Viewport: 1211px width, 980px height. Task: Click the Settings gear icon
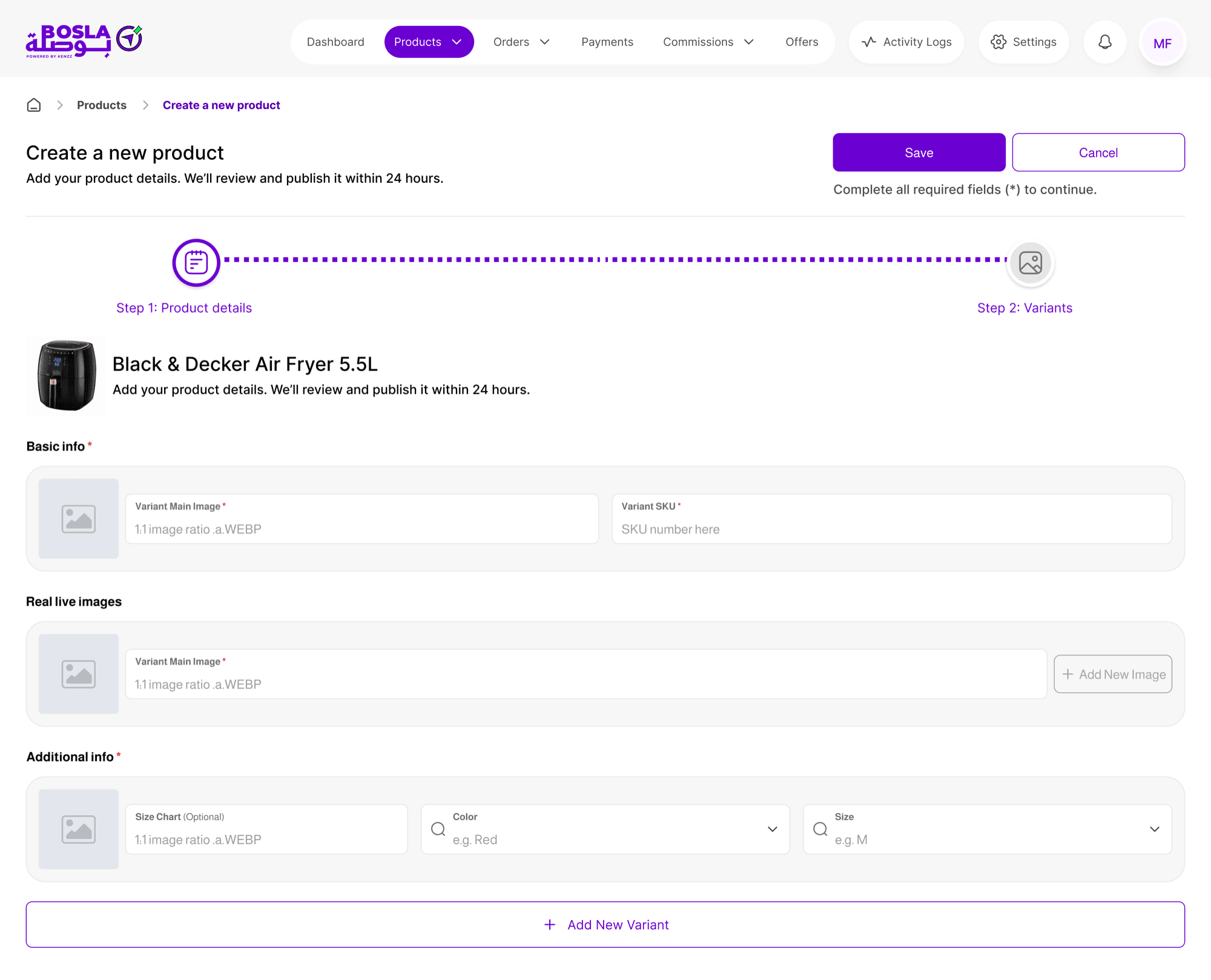click(998, 42)
